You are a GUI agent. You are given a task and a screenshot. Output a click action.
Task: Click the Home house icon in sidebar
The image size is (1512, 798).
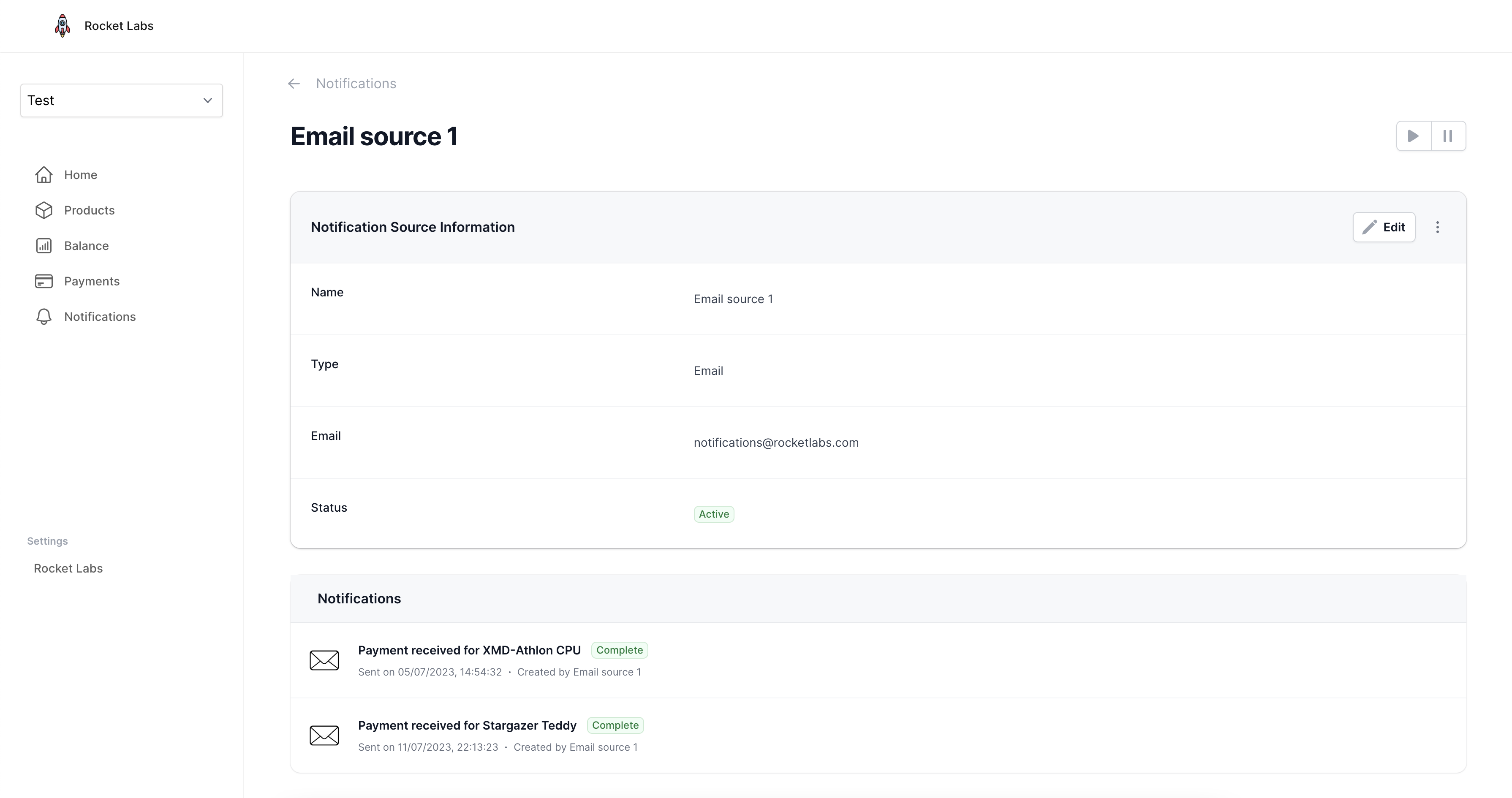[x=44, y=175]
